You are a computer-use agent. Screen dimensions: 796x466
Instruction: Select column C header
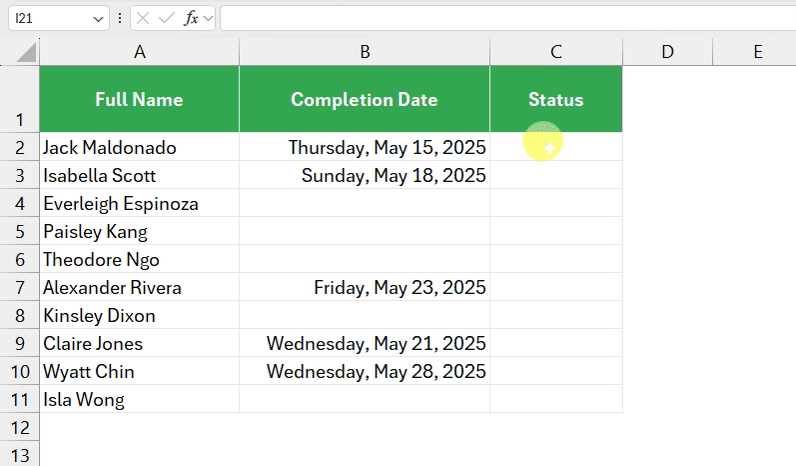[x=556, y=52]
